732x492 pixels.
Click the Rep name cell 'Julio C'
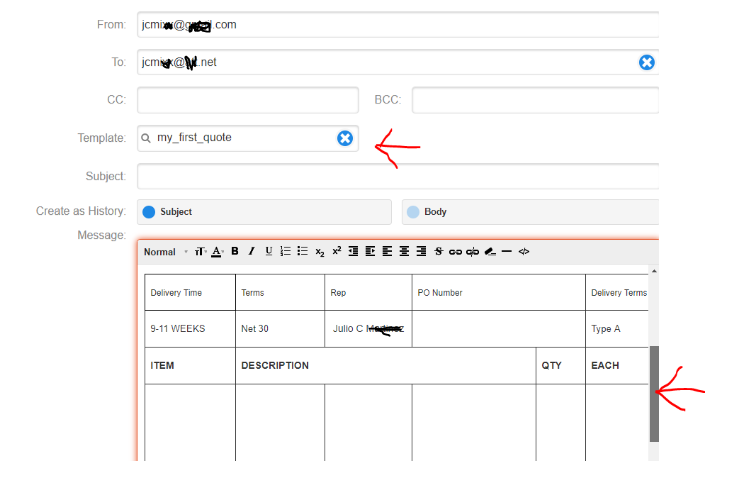pyautogui.click(x=368, y=329)
